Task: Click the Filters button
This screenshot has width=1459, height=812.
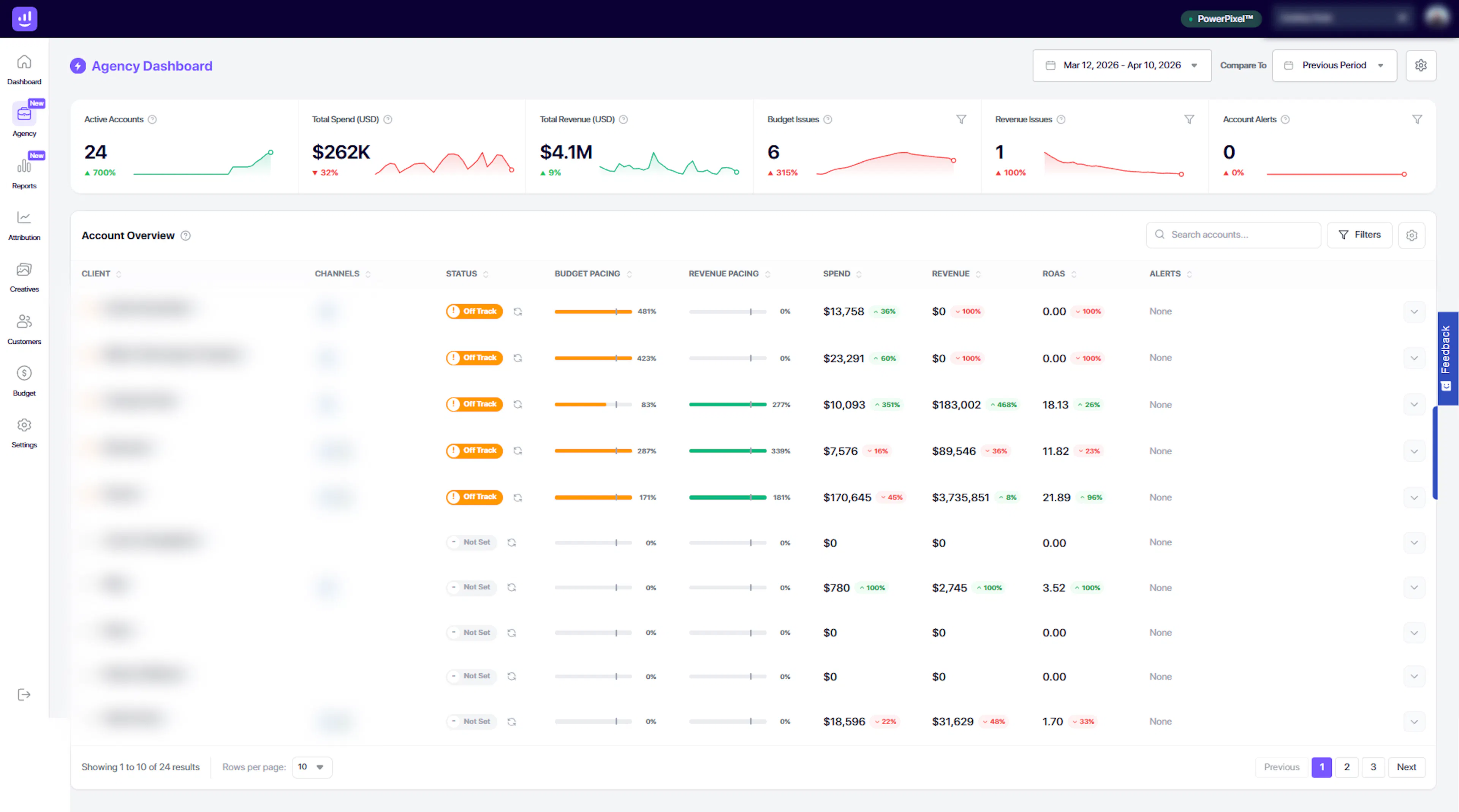Action: [x=1359, y=235]
